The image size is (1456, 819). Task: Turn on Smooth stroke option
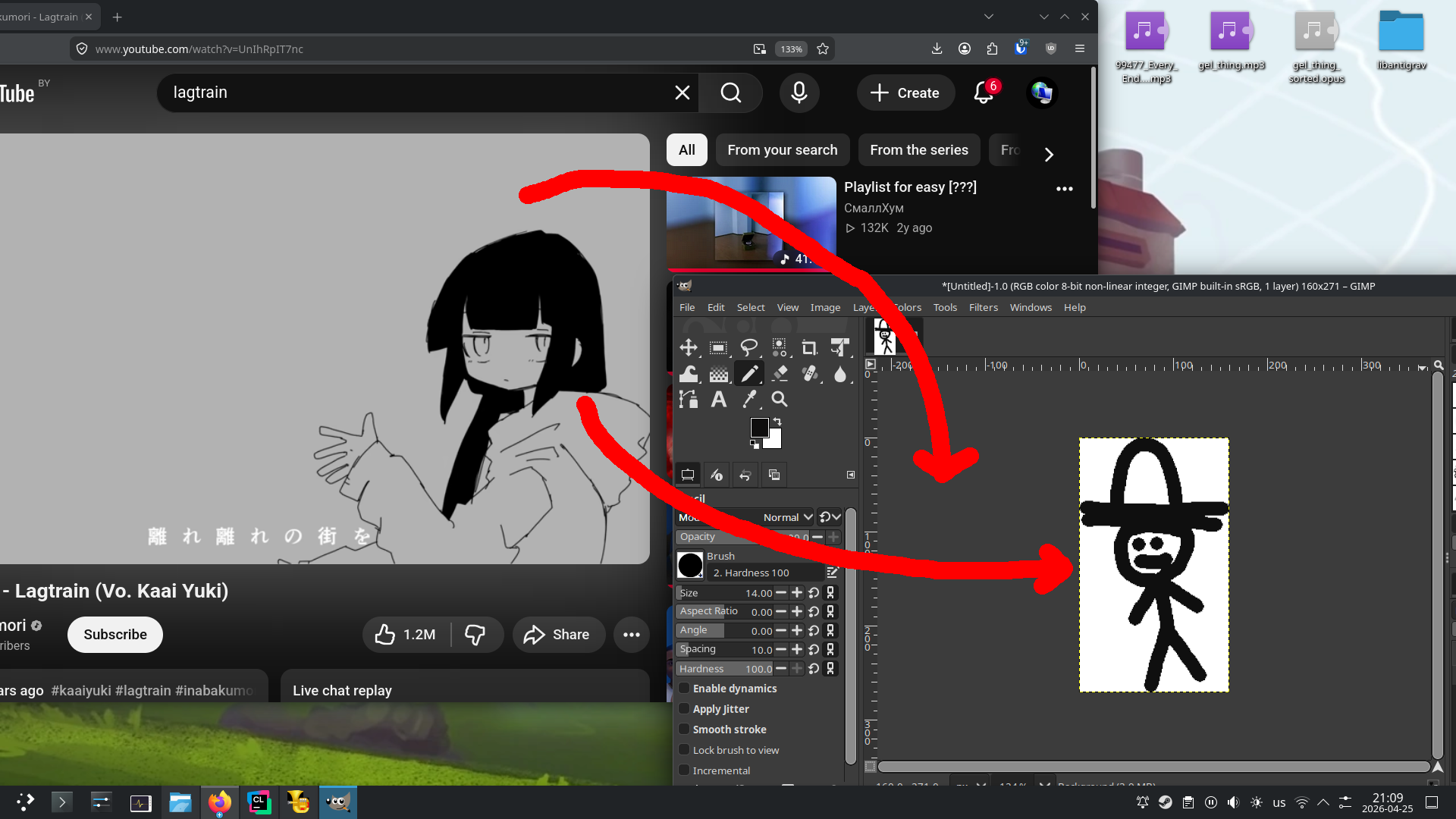tap(684, 730)
